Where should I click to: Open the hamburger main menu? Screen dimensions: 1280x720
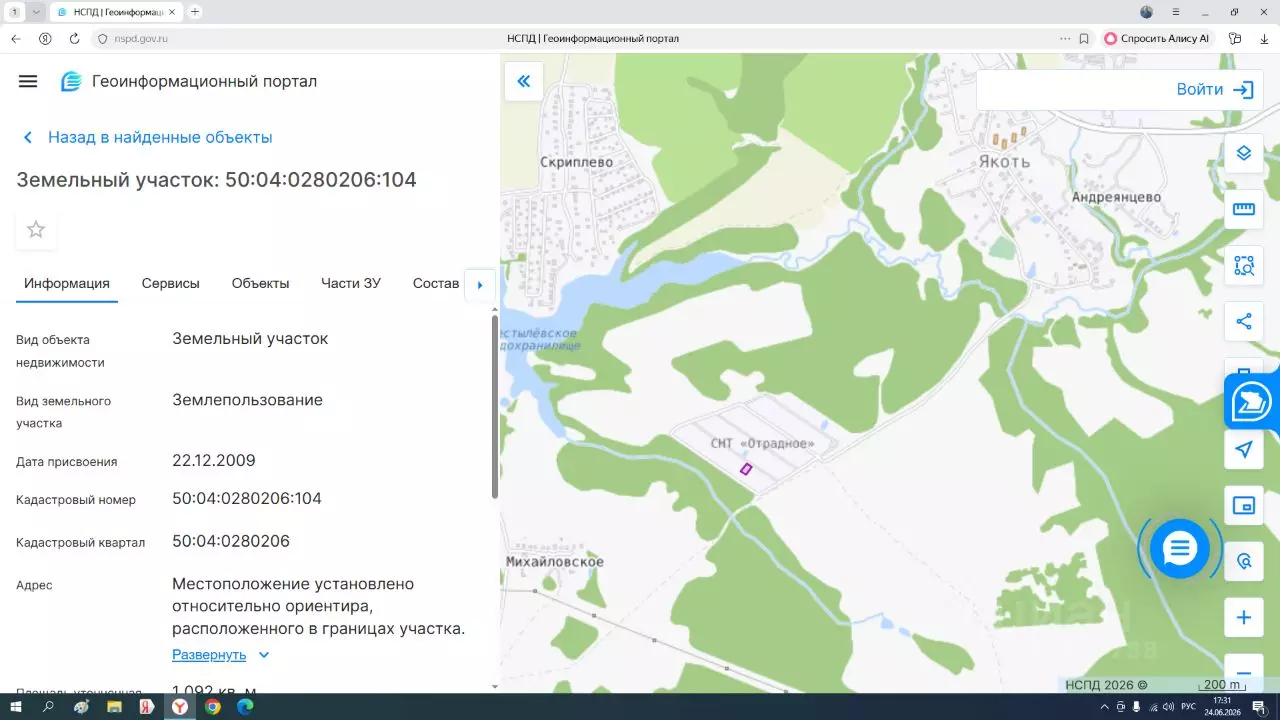coord(28,81)
